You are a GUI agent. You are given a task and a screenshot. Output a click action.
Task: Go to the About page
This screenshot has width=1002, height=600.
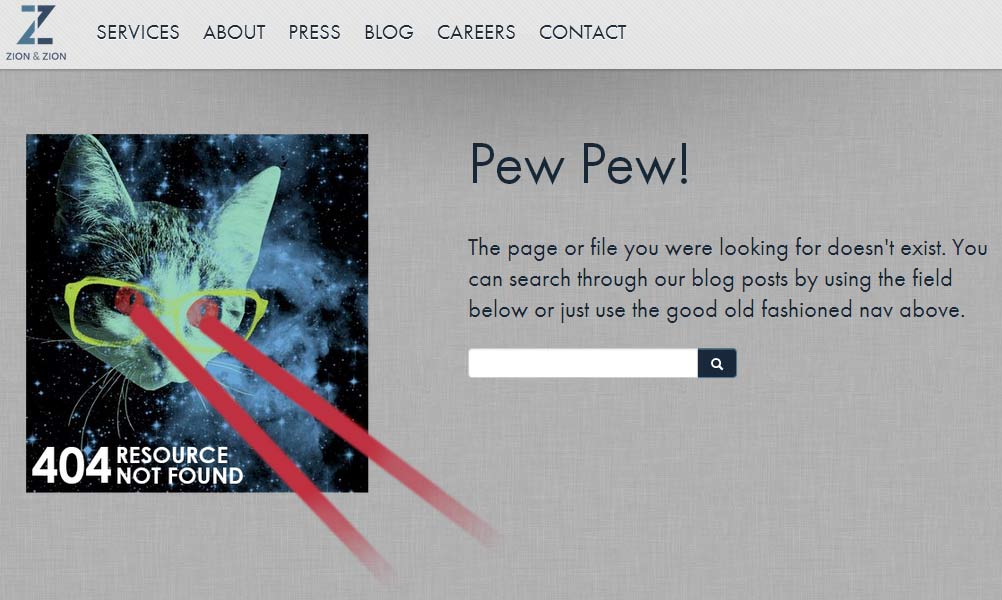[x=234, y=32]
